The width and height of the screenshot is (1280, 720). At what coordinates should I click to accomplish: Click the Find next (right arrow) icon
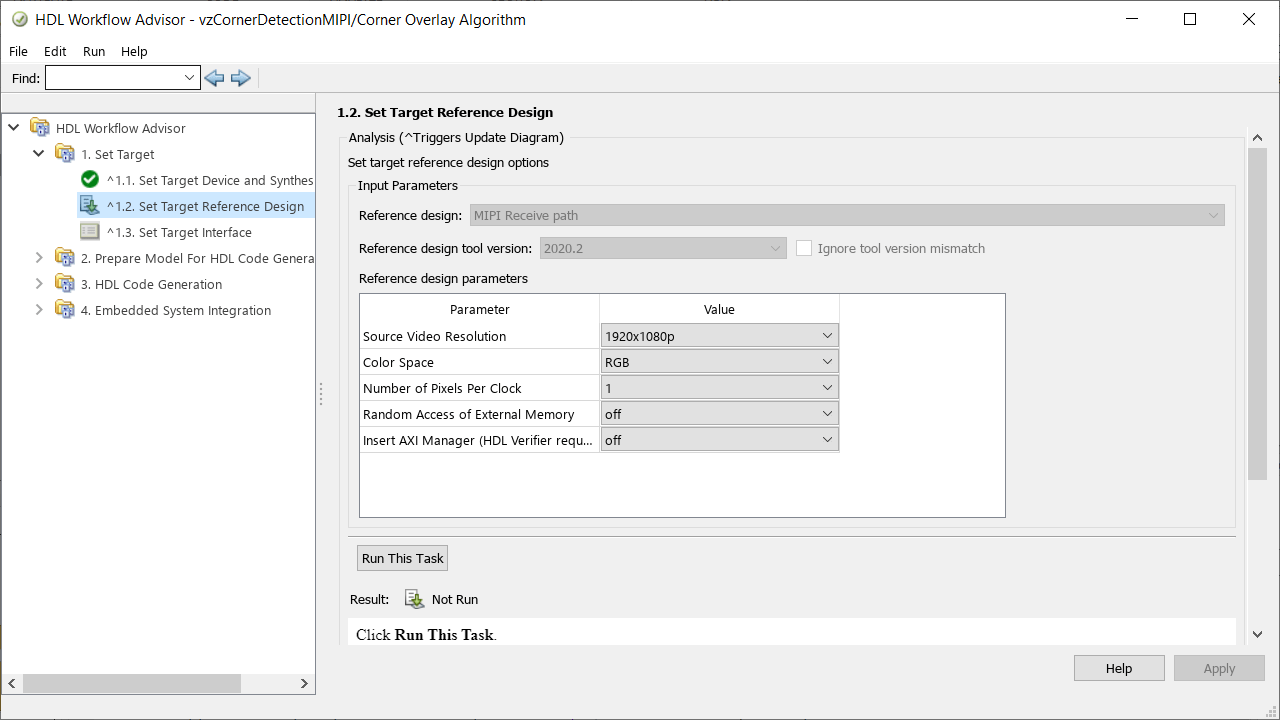coord(241,78)
